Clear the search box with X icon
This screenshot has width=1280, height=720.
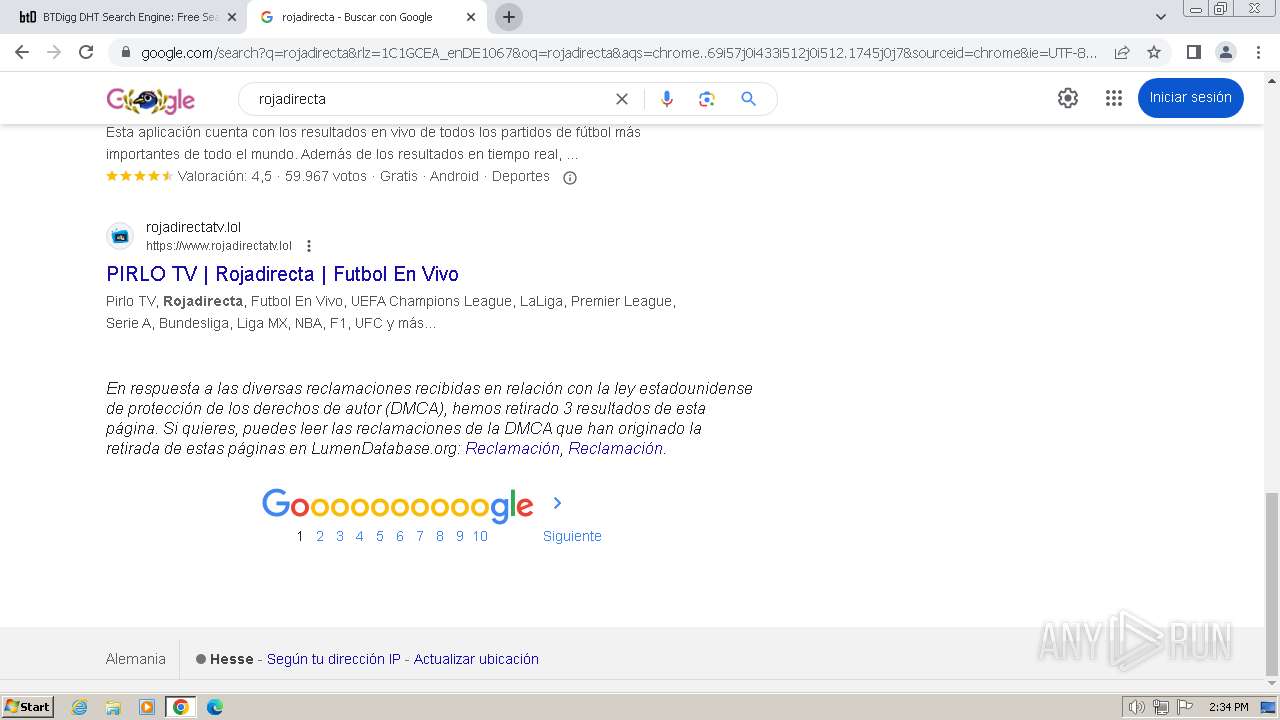(622, 99)
